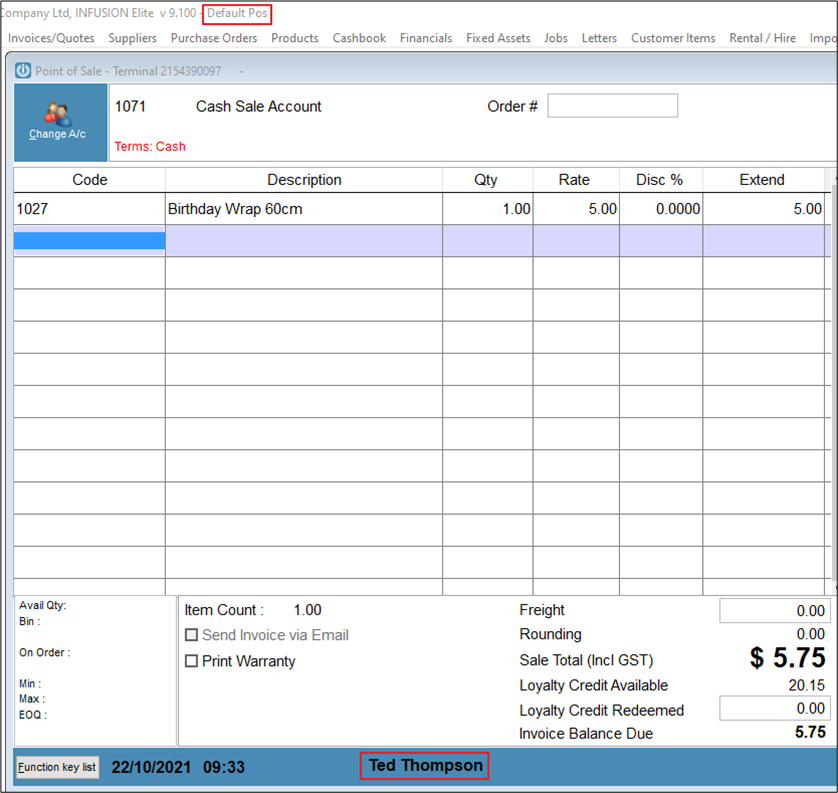This screenshot has width=838, height=793.
Task: Click the Code column header
Action: 89,180
